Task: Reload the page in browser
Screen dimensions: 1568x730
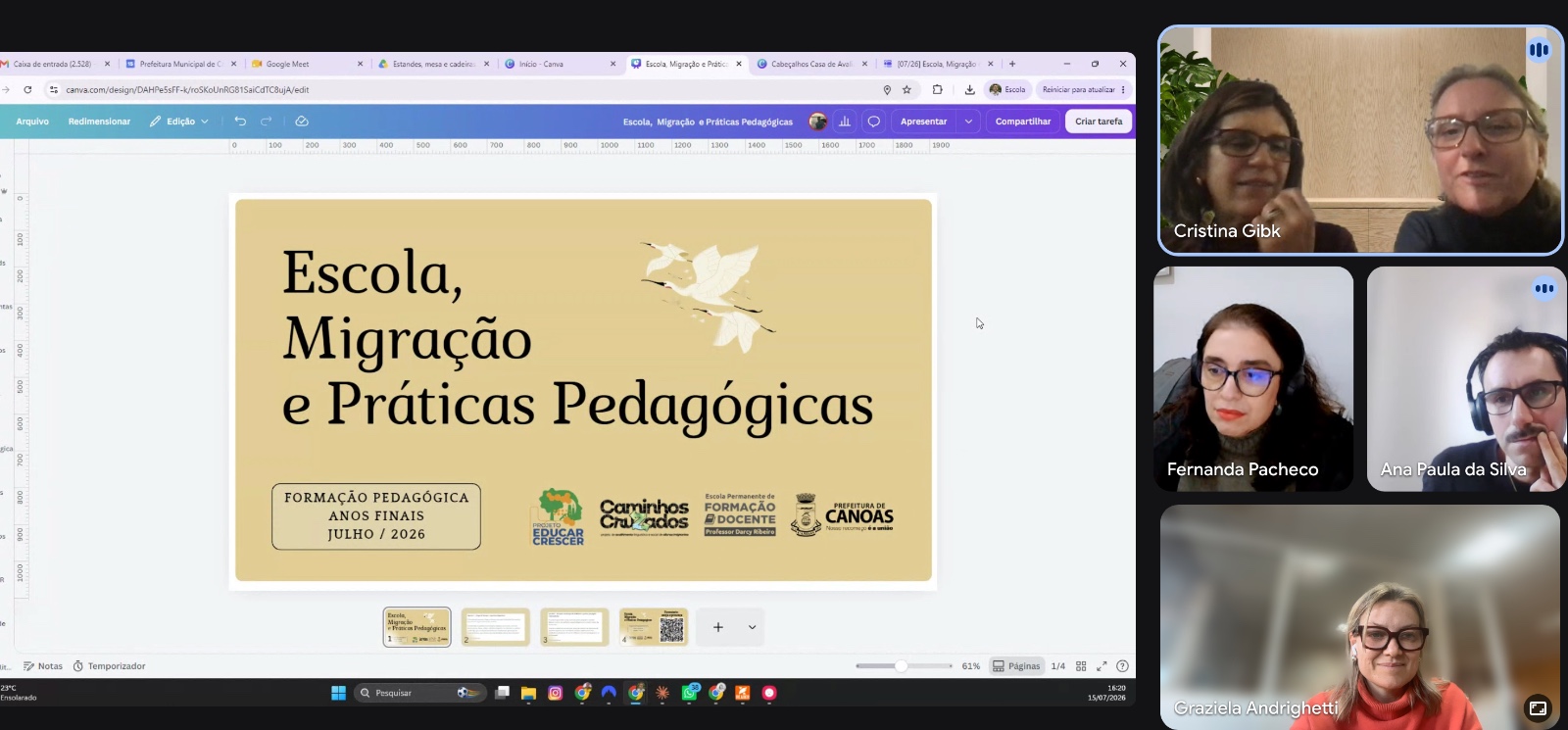Action: [27, 89]
